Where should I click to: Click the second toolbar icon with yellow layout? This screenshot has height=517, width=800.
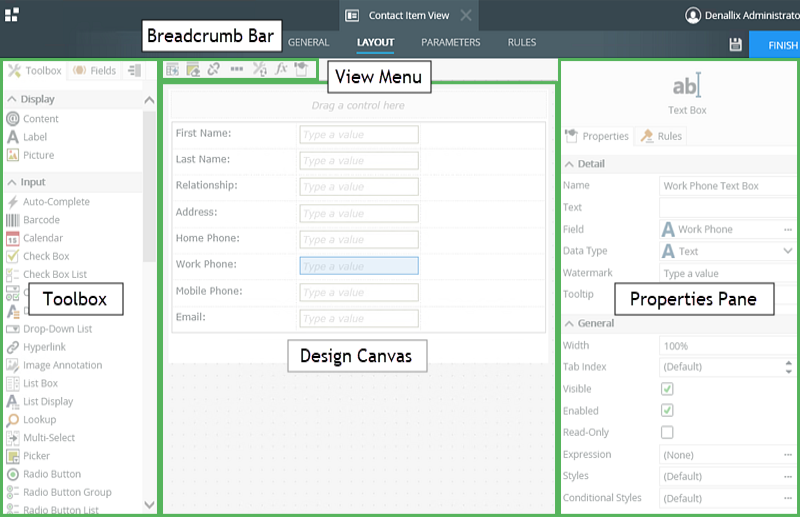(x=193, y=69)
